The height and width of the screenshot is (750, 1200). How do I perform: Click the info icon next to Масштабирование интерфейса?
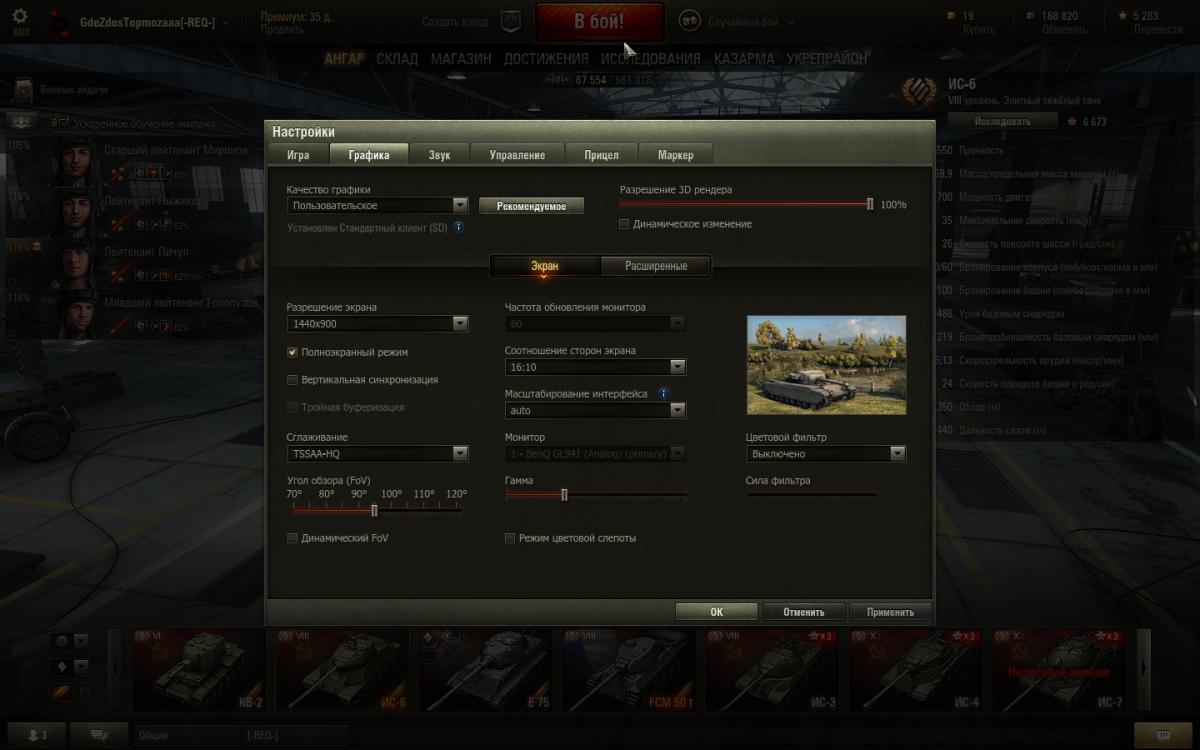point(663,394)
